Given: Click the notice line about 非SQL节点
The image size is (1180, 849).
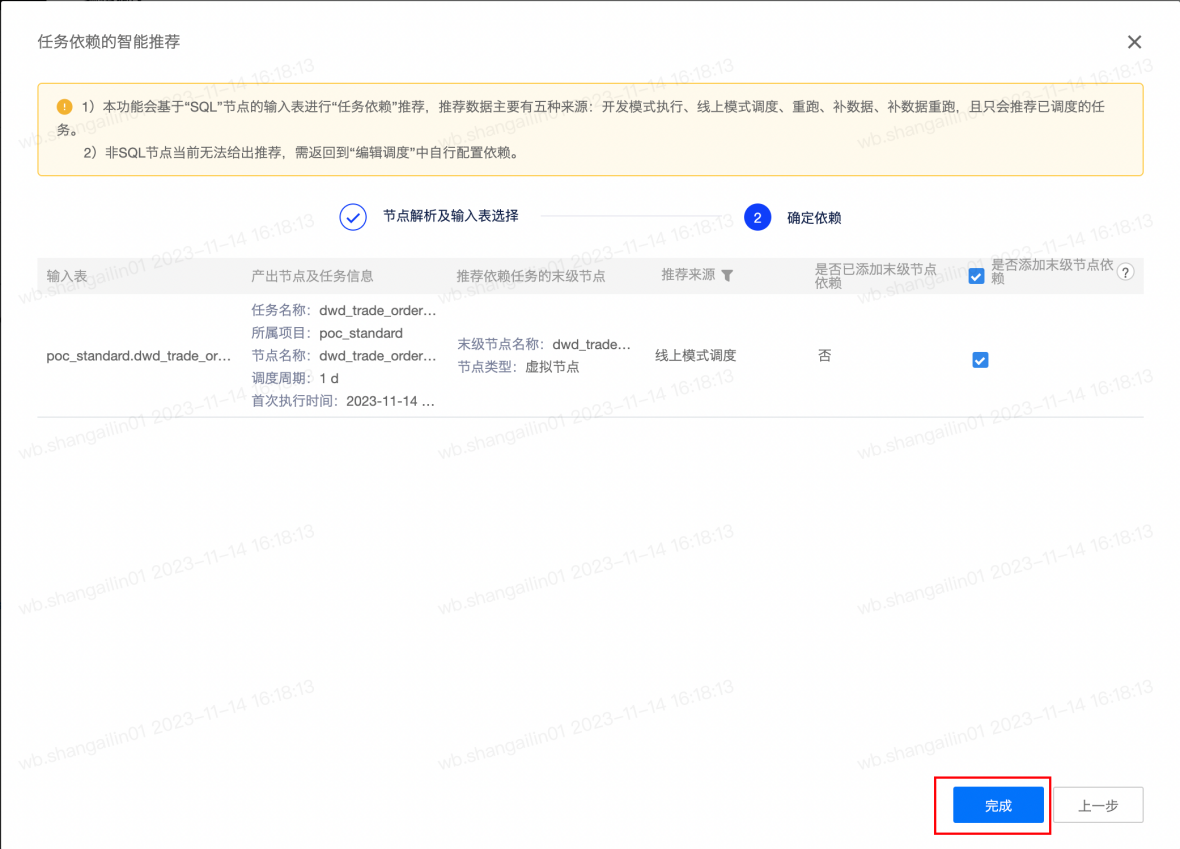Looking at the screenshot, I should coord(301,152).
